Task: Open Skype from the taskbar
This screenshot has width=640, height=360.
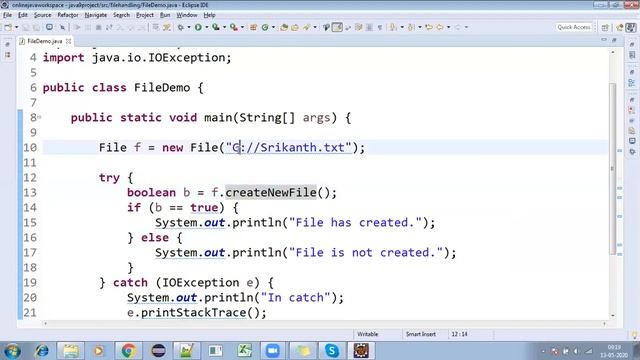Action: (x=331, y=351)
